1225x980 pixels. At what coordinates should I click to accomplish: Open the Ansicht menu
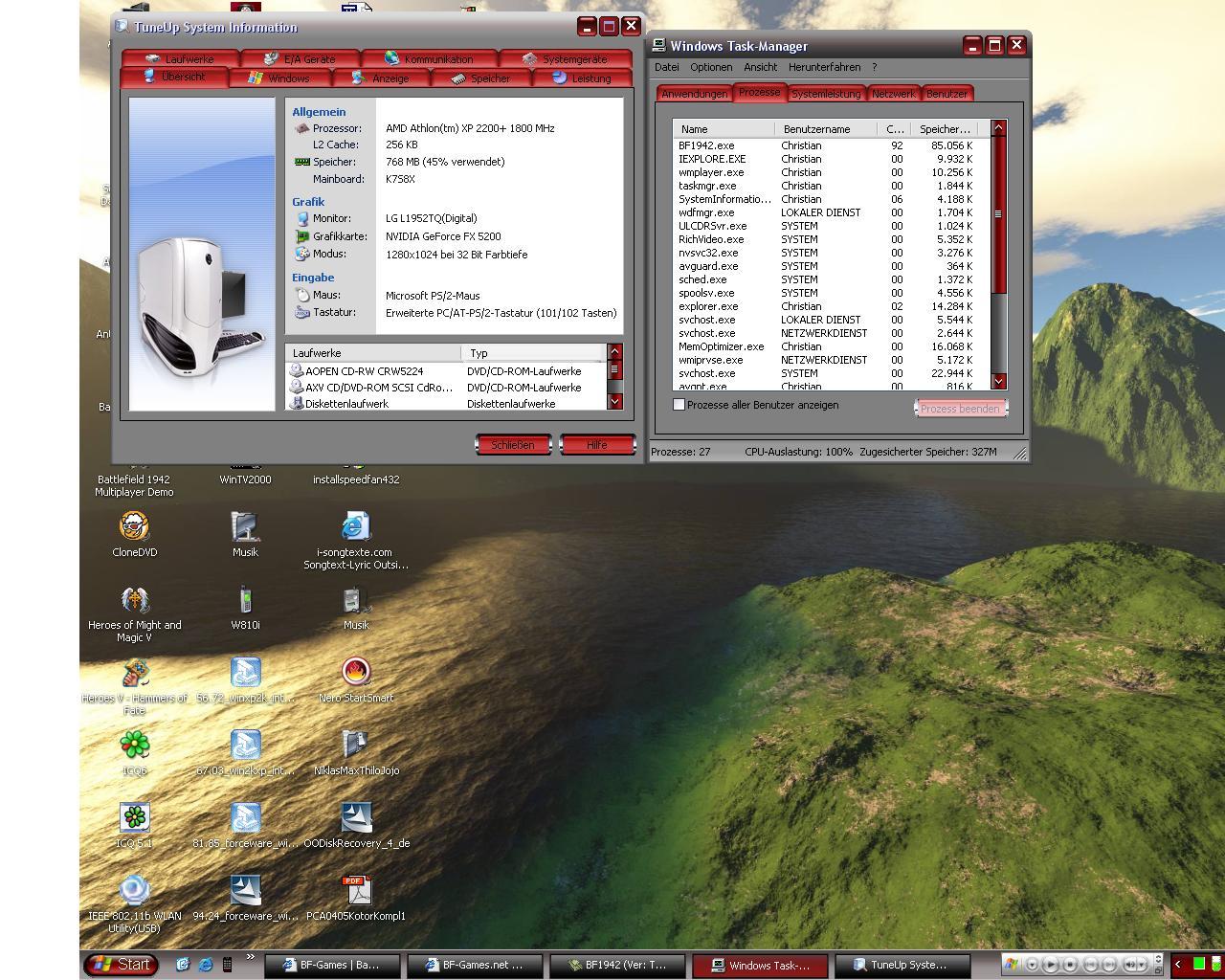pos(761,67)
